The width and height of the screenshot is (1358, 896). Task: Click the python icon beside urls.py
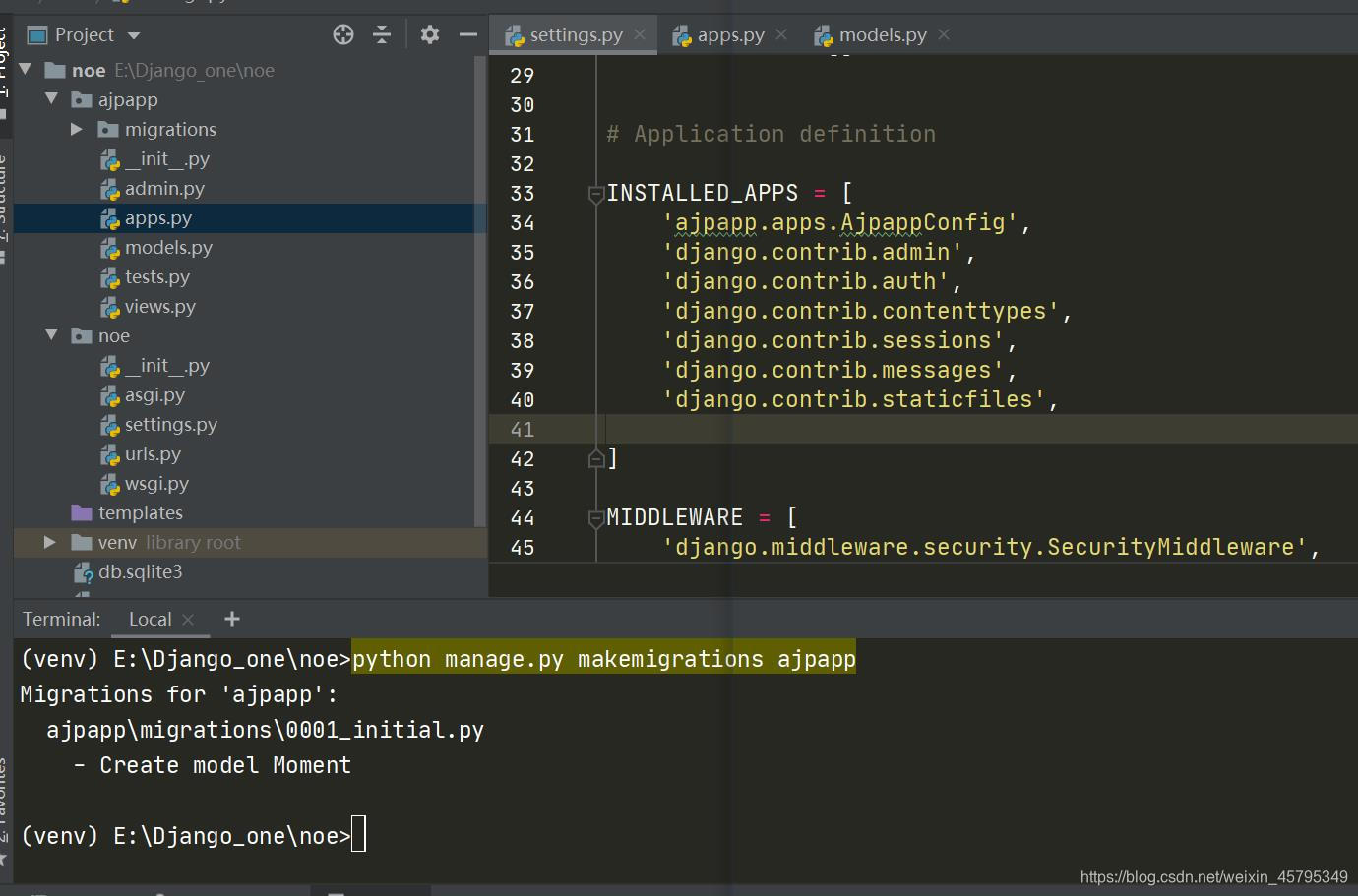(x=109, y=454)
